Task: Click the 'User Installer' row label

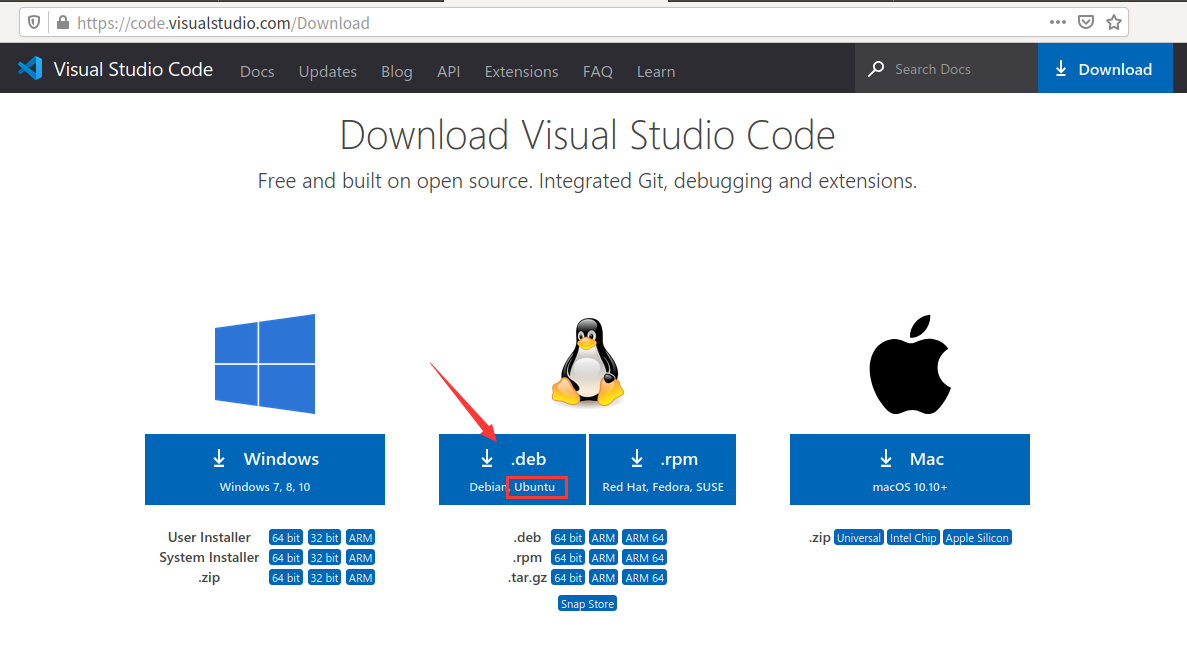Action: [209, 537]
